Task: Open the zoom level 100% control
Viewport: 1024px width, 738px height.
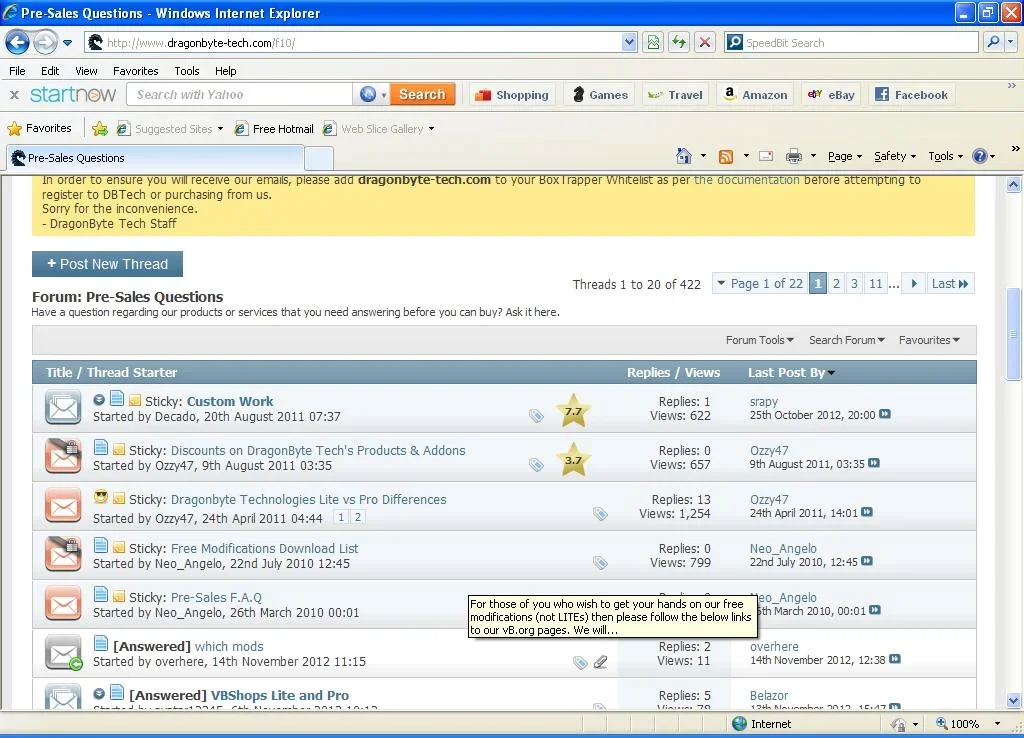Action: tap(968, 724)
